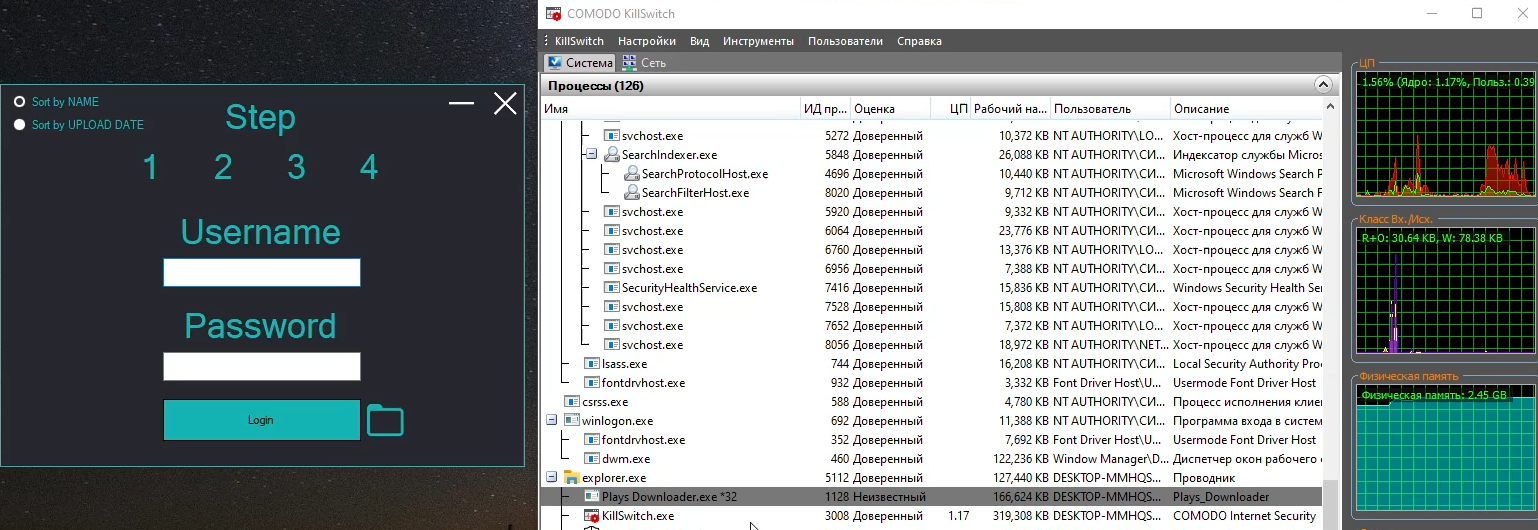Image resolution: width=1538 pixels, height=530 pixels.
Task: Click icon of fontdrvhost.exe with PID 932
Action: click(592, 383)
